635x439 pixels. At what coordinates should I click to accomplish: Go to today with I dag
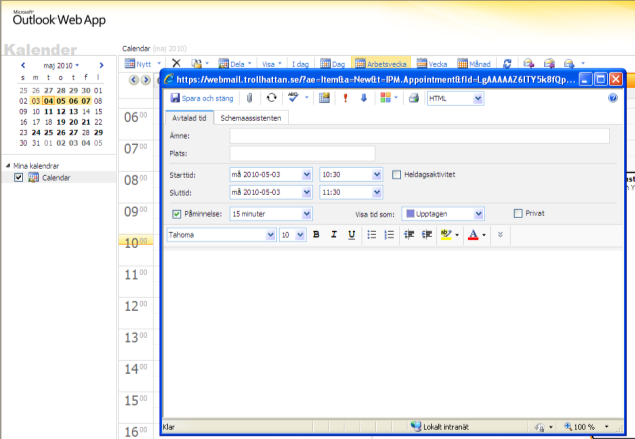click(x=300, y=64)
